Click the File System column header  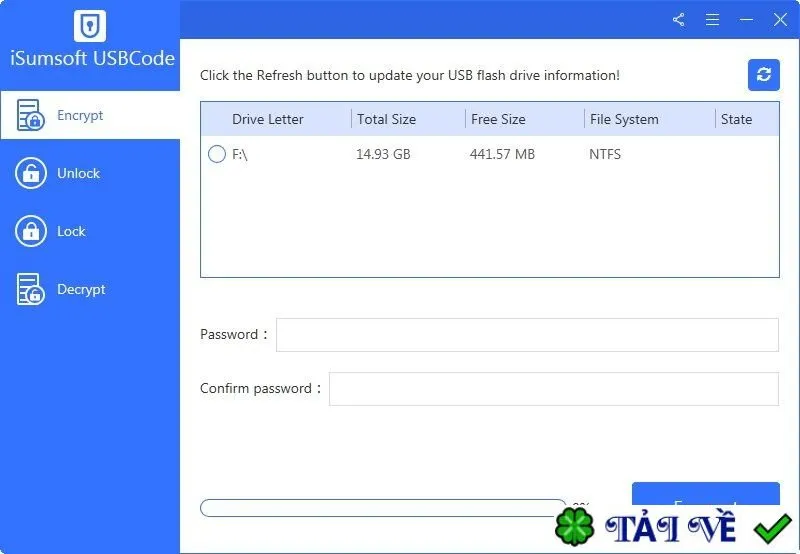(624, 119)
